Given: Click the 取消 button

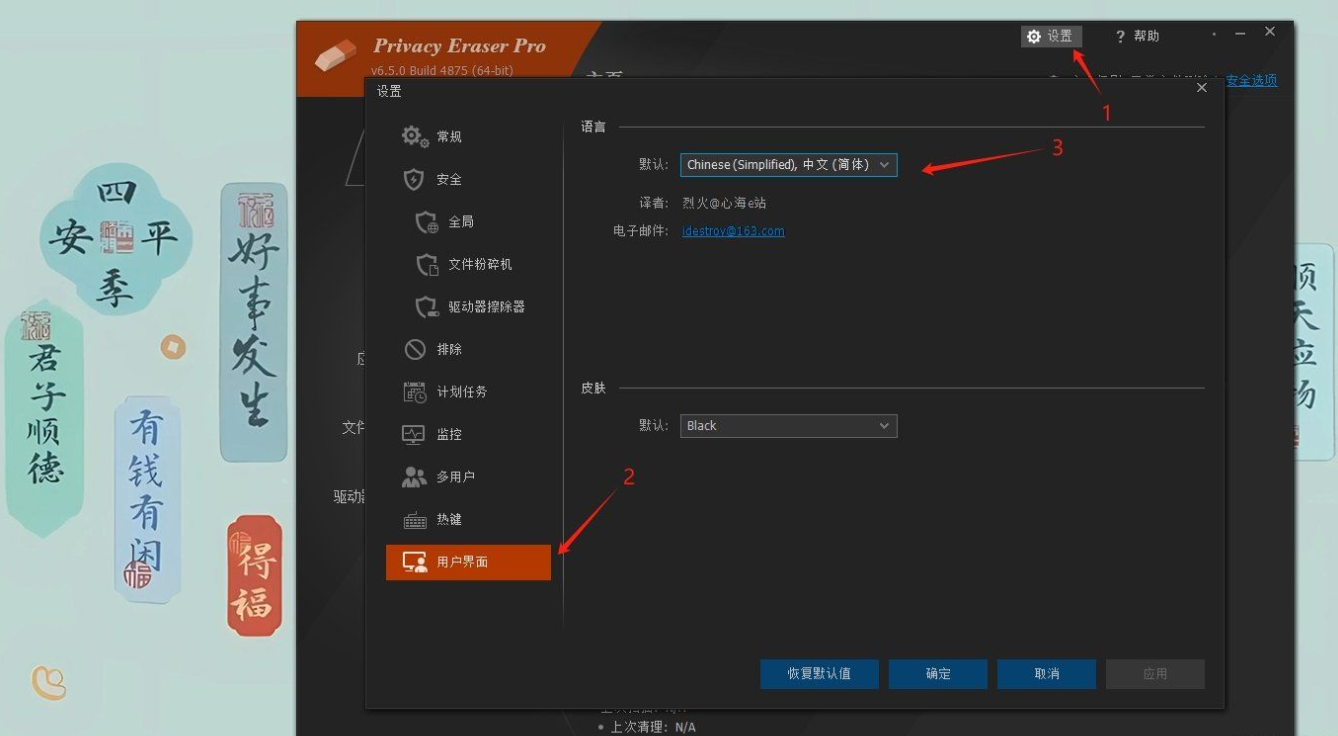Looking at the screenshot, I should [1046, 674].
